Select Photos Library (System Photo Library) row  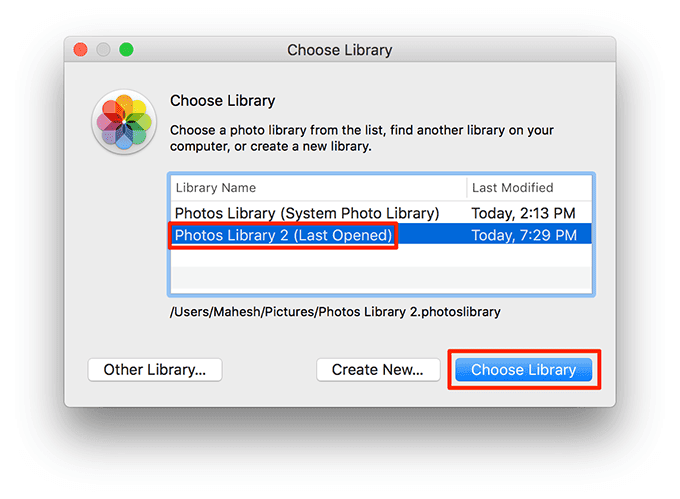tap(381, 213)
